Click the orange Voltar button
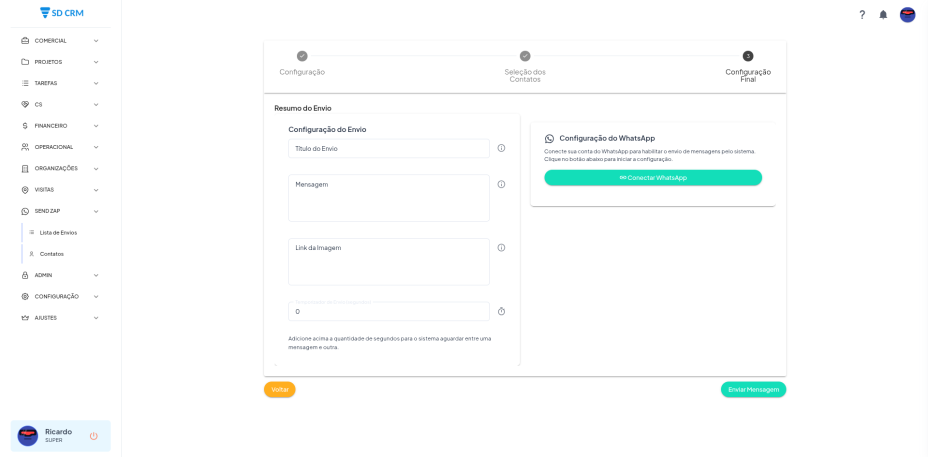 pos(280,390)
